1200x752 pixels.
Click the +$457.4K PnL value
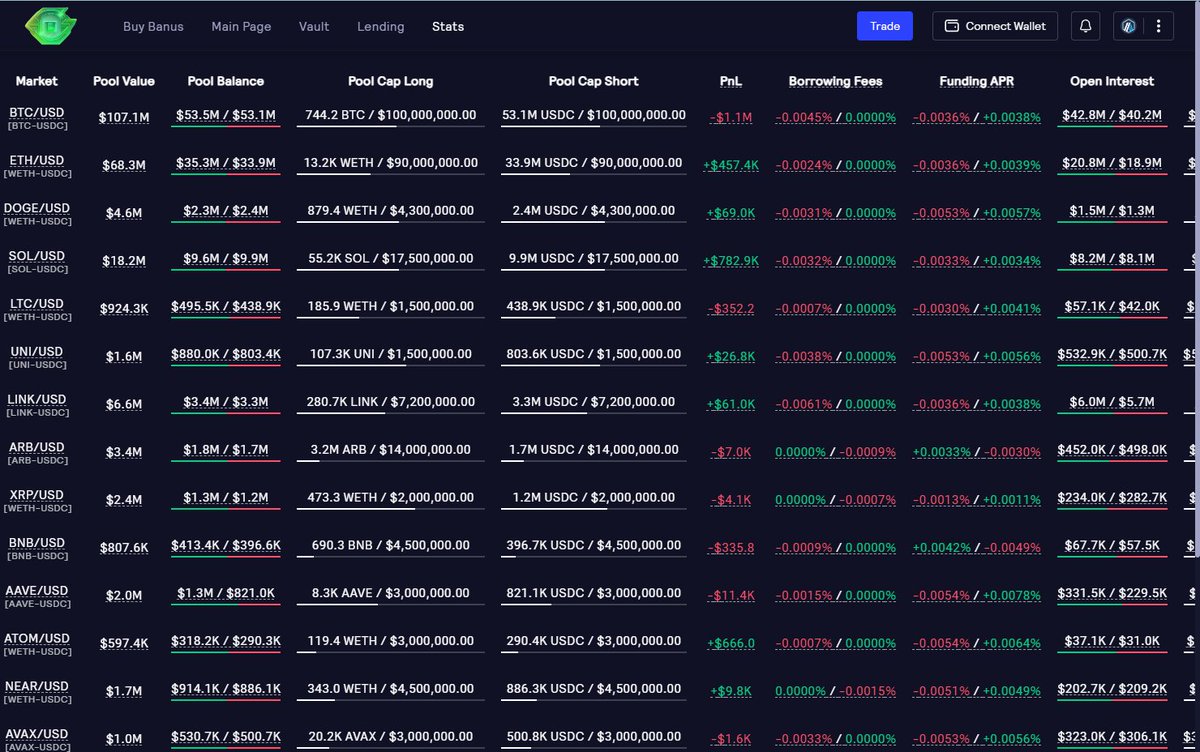click(x=731, y=166)
